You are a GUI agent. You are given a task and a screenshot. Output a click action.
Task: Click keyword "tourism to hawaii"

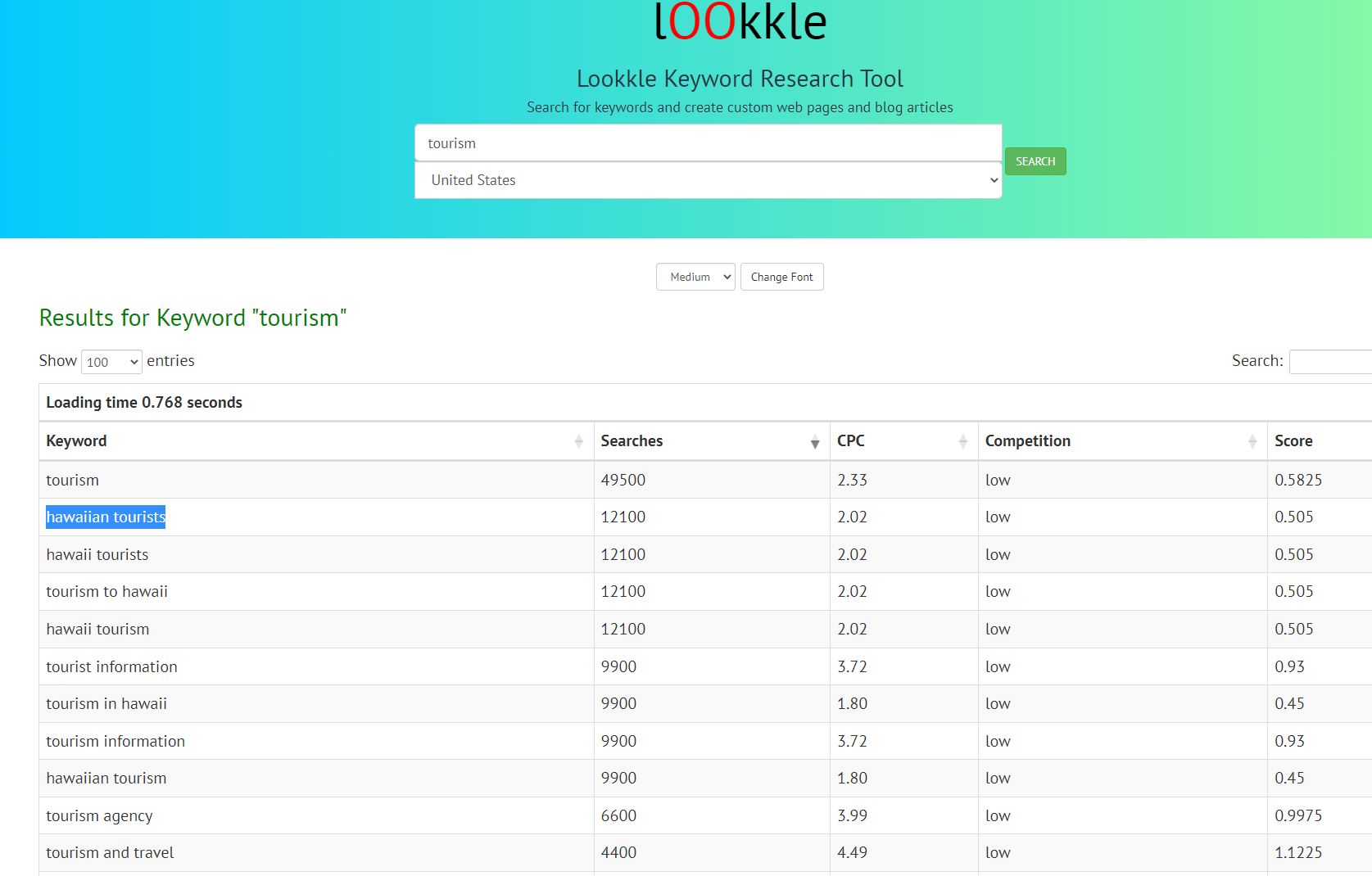(x=106, y=591)
